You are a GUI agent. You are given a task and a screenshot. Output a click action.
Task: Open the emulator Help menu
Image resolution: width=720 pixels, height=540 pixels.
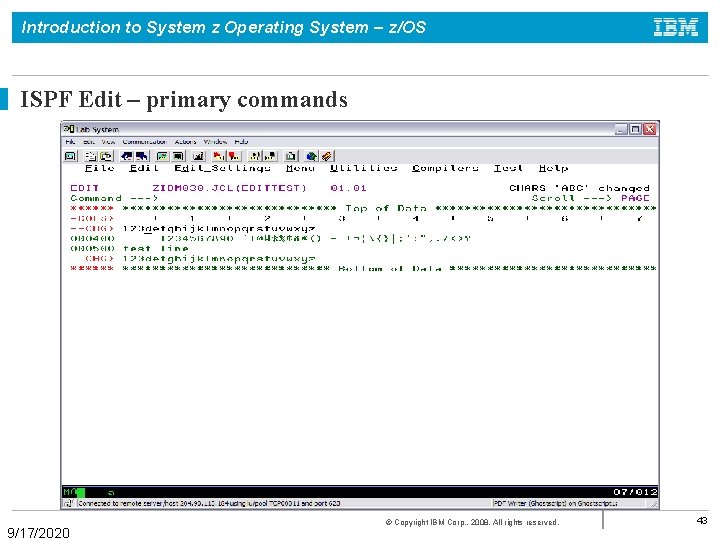pos(241,141)
